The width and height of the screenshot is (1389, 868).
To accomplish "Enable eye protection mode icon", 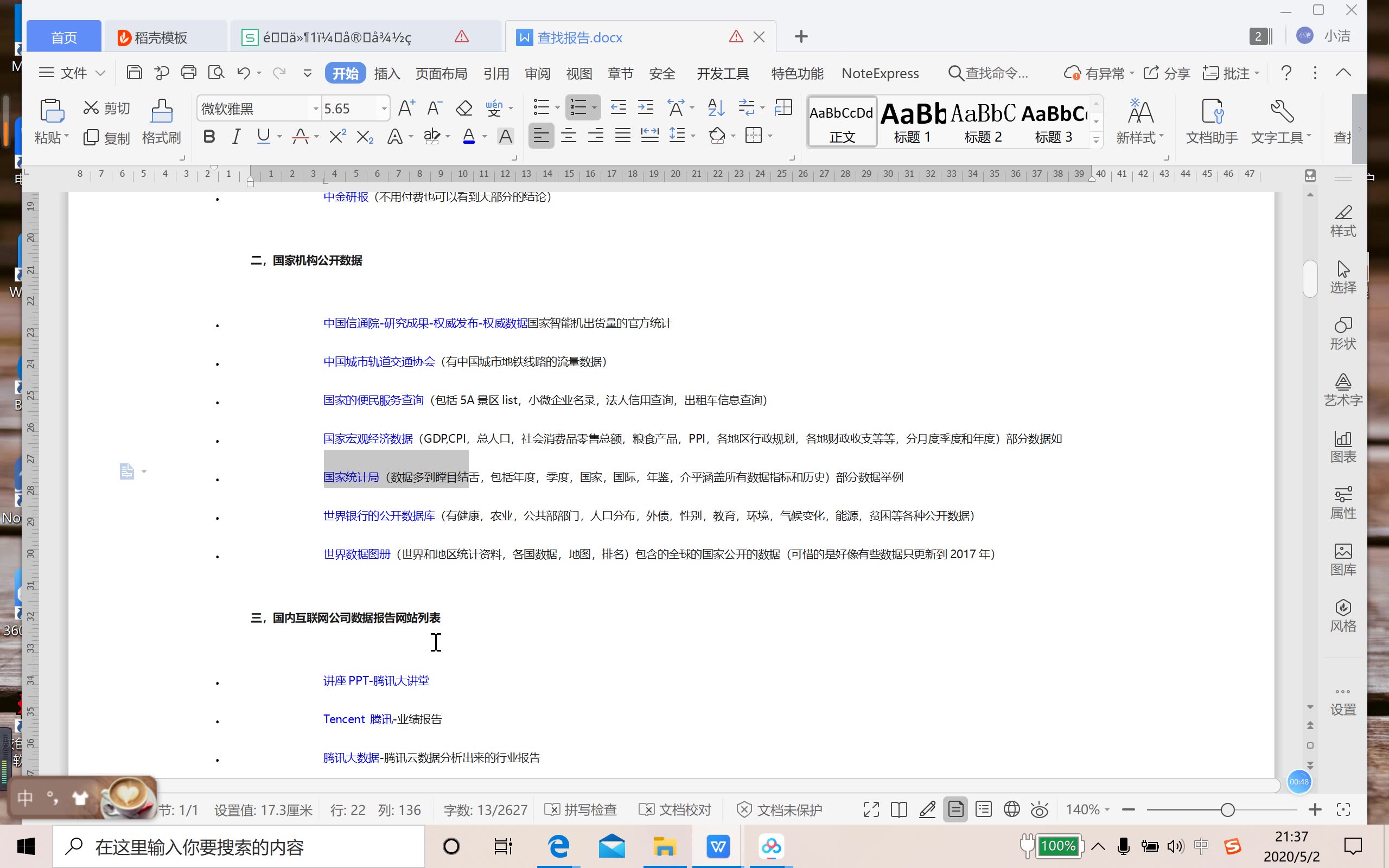I will tap(1040, 809).
